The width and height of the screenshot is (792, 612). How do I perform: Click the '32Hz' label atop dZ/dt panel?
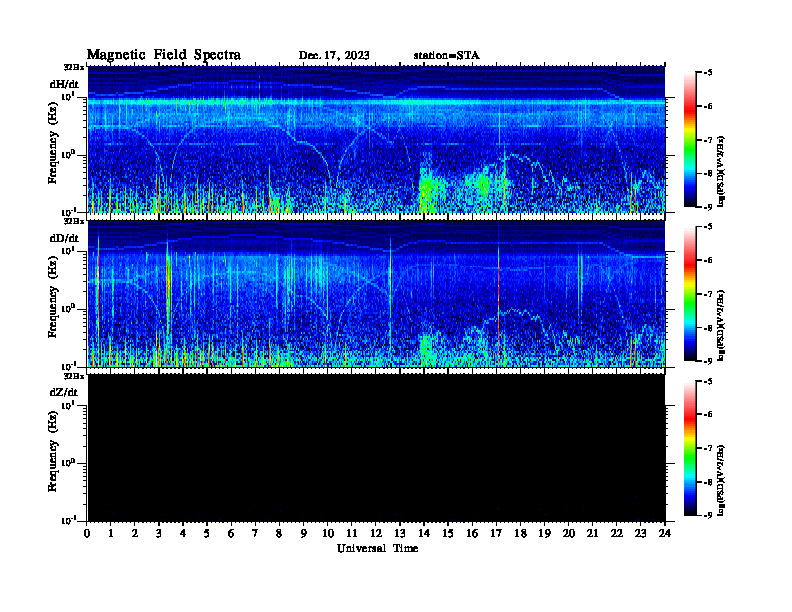(74, 376)
